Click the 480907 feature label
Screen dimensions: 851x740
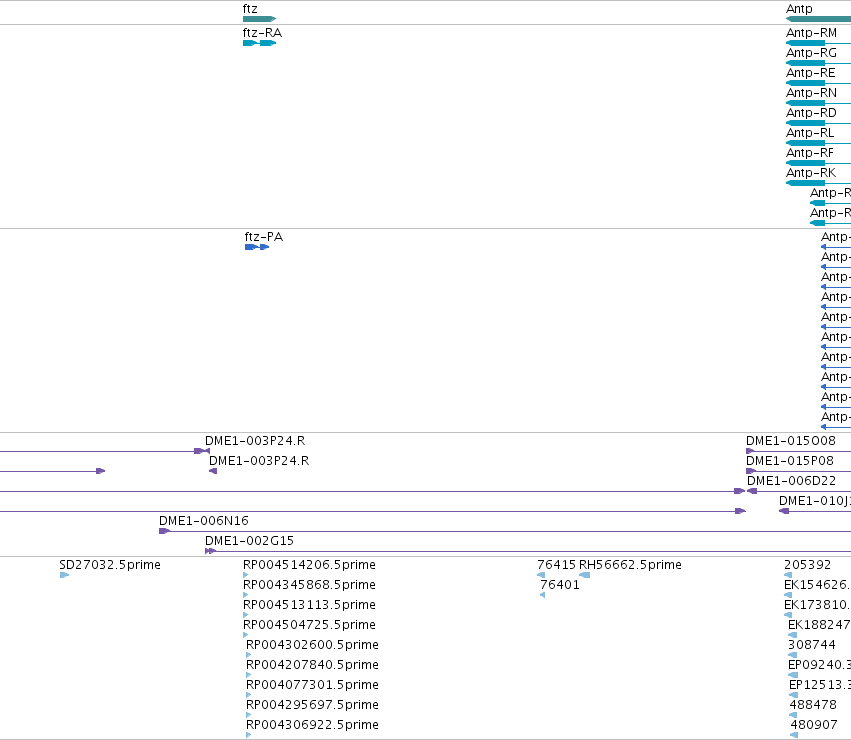tap(814, 725)
